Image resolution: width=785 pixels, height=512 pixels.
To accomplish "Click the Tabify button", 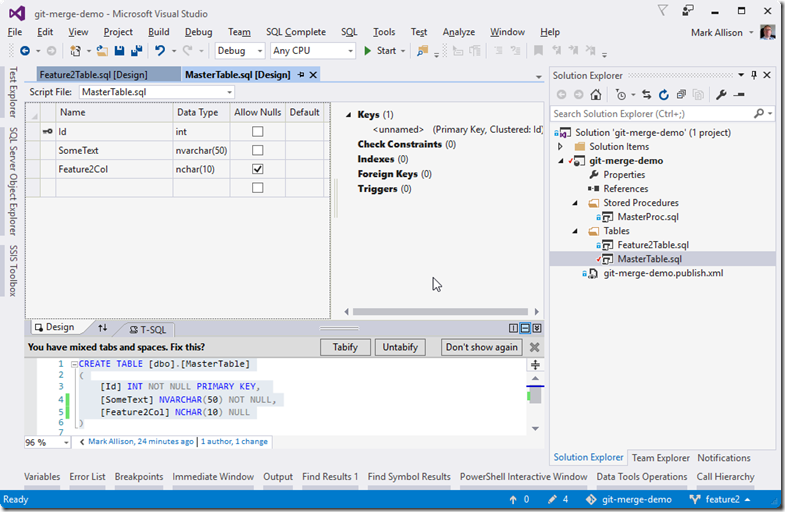I will point(345,347).
